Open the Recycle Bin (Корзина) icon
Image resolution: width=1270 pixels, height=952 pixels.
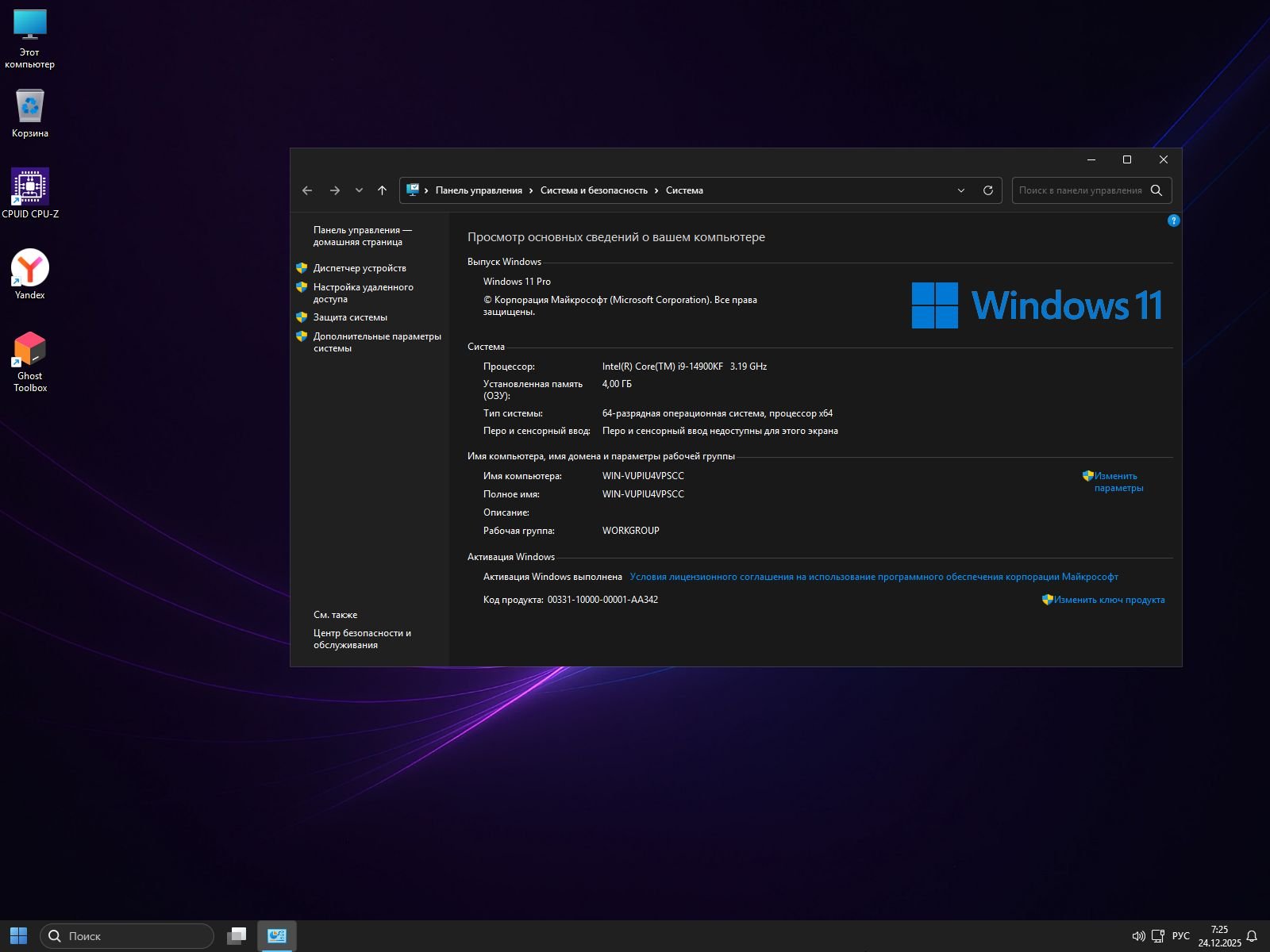pos(30,112)
